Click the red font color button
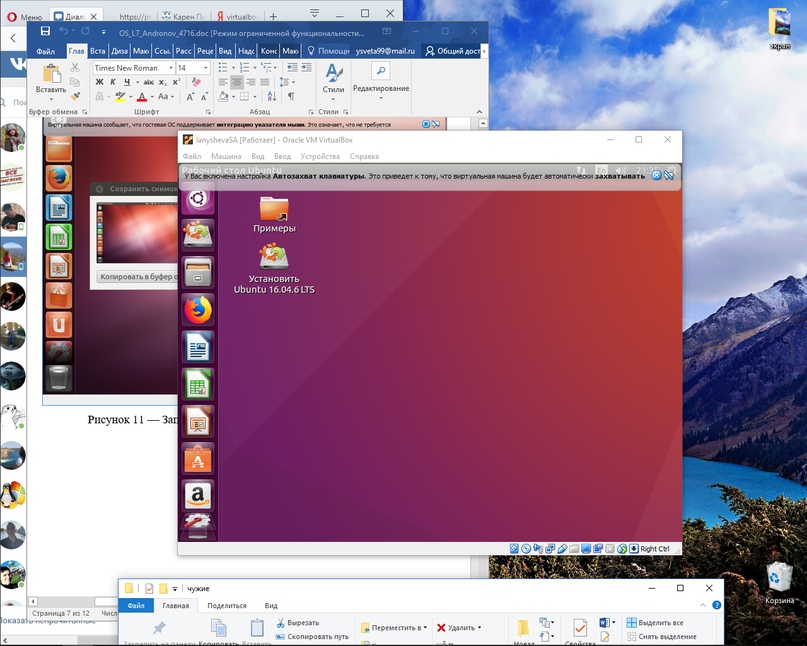The image size is (807, 646). (x=141, y=97)
